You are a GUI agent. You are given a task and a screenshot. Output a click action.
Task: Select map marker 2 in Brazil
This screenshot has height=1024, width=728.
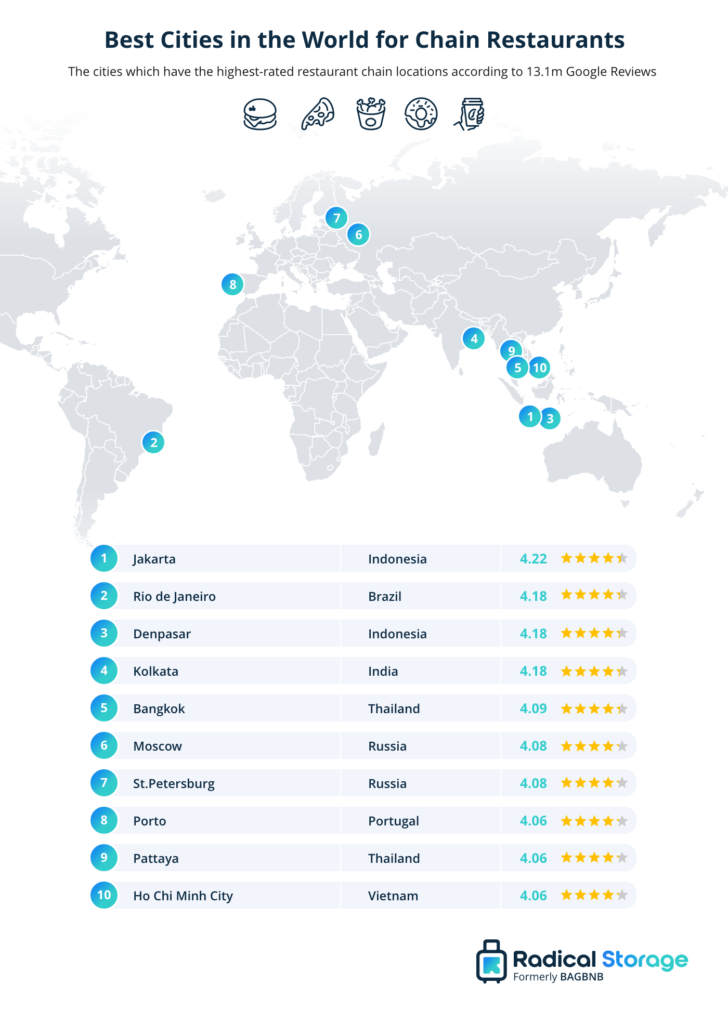pos(153,442)
